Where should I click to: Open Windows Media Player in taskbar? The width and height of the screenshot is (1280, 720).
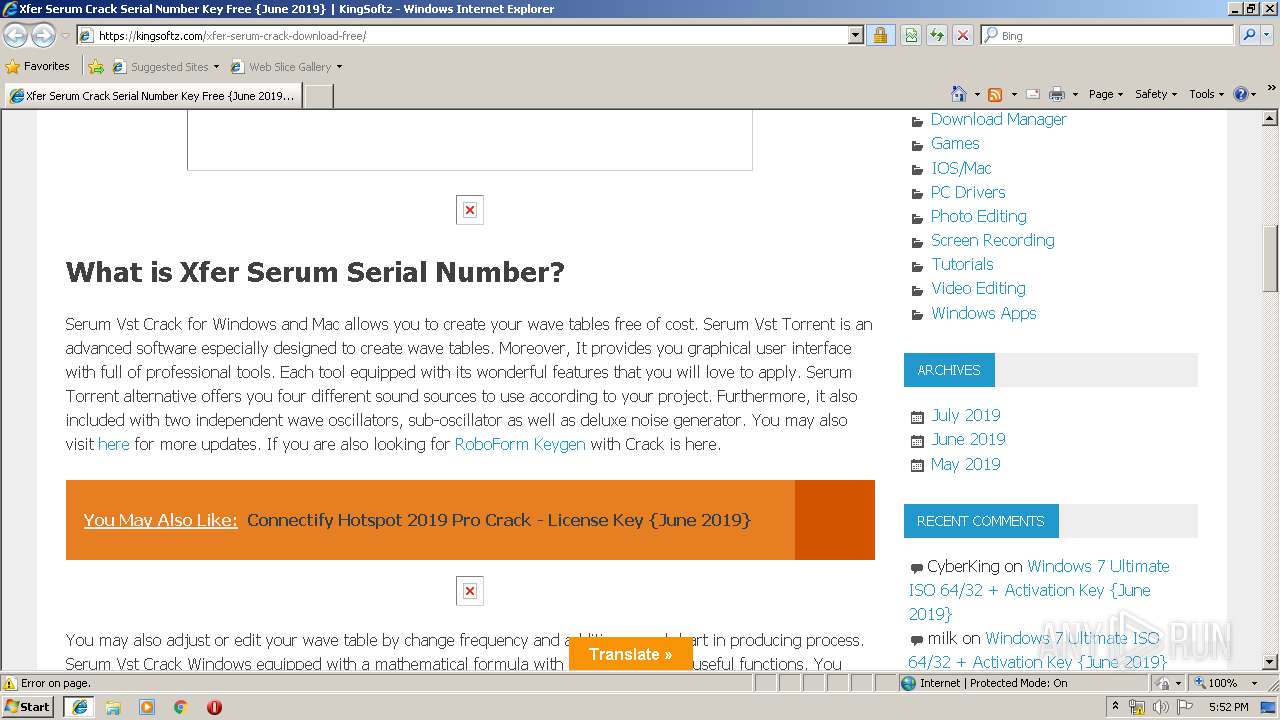[147, 707]
